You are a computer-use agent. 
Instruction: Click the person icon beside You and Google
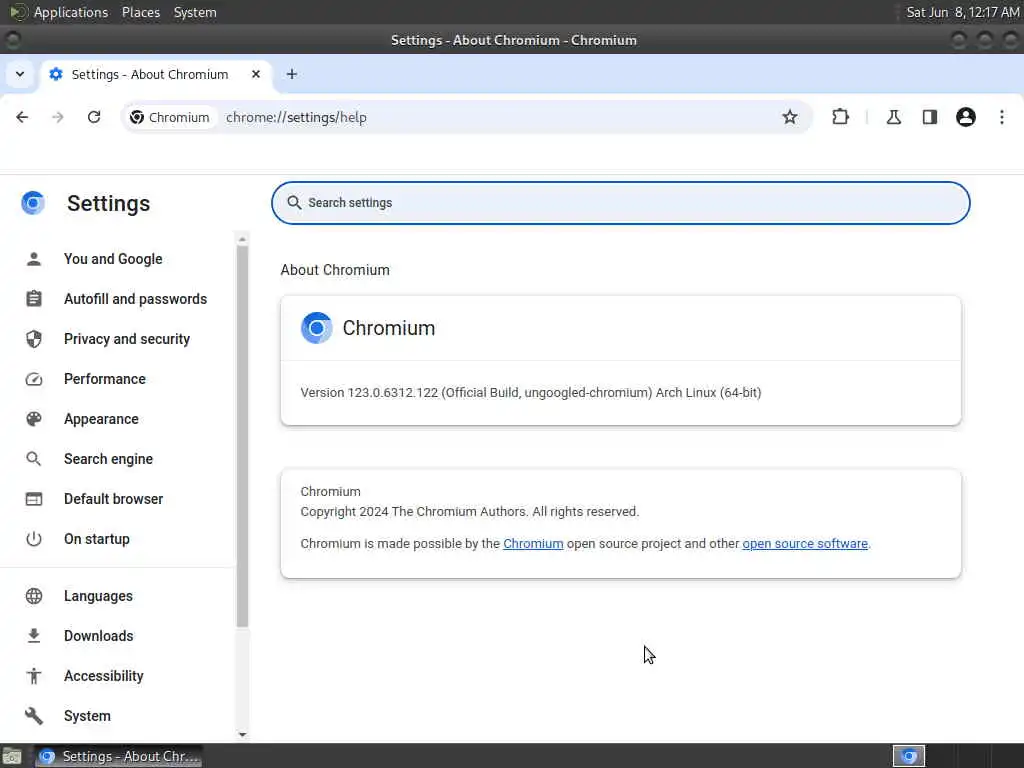tap(33, 259)
